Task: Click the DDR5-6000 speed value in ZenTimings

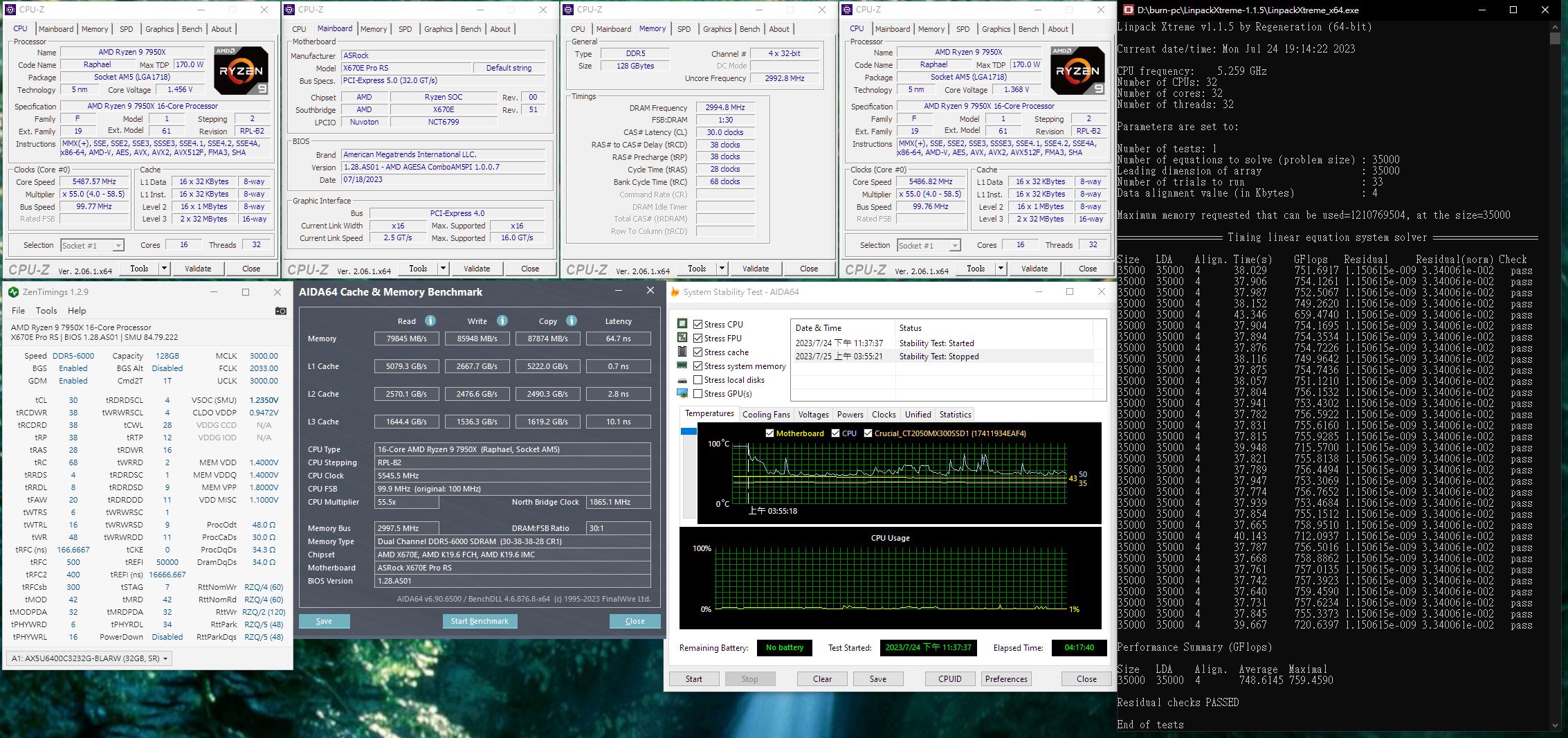Action: click(73, 356)
